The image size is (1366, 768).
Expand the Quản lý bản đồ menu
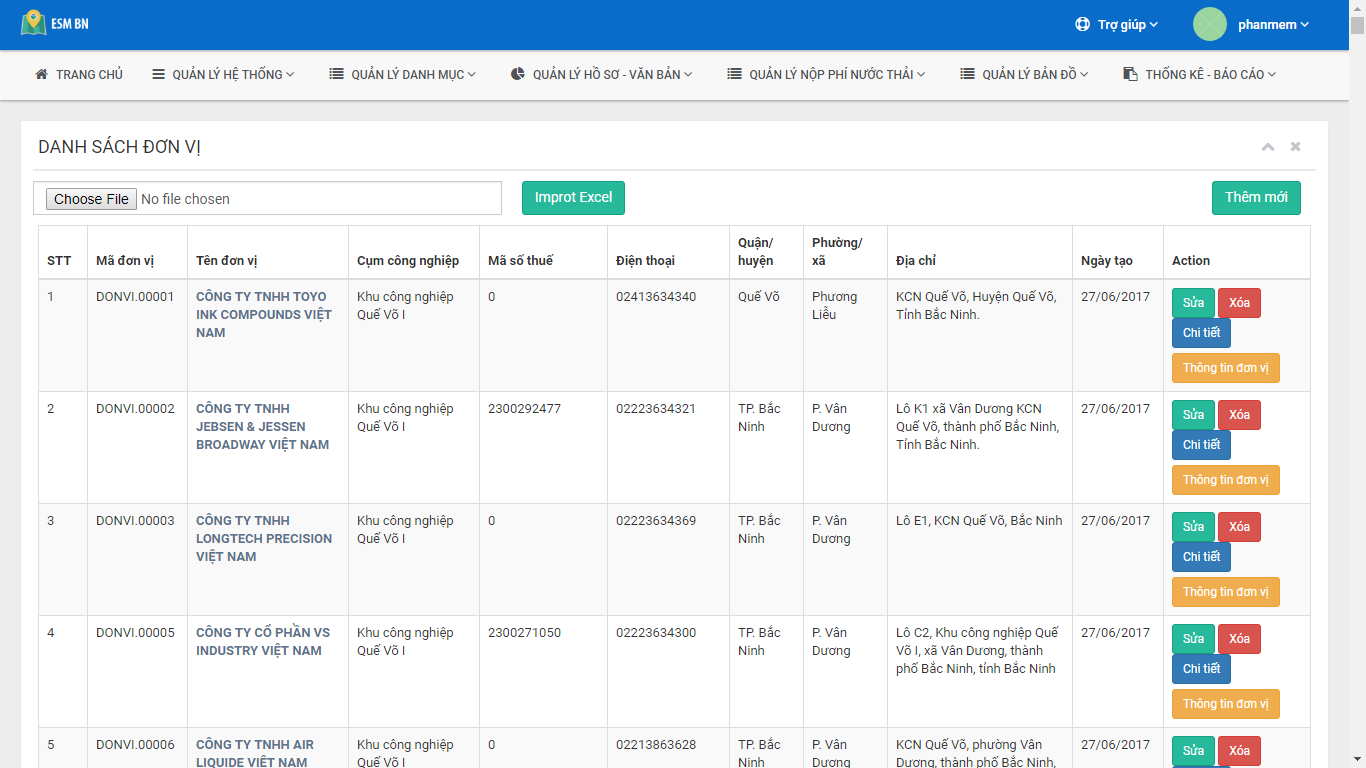pos(1024,74)
